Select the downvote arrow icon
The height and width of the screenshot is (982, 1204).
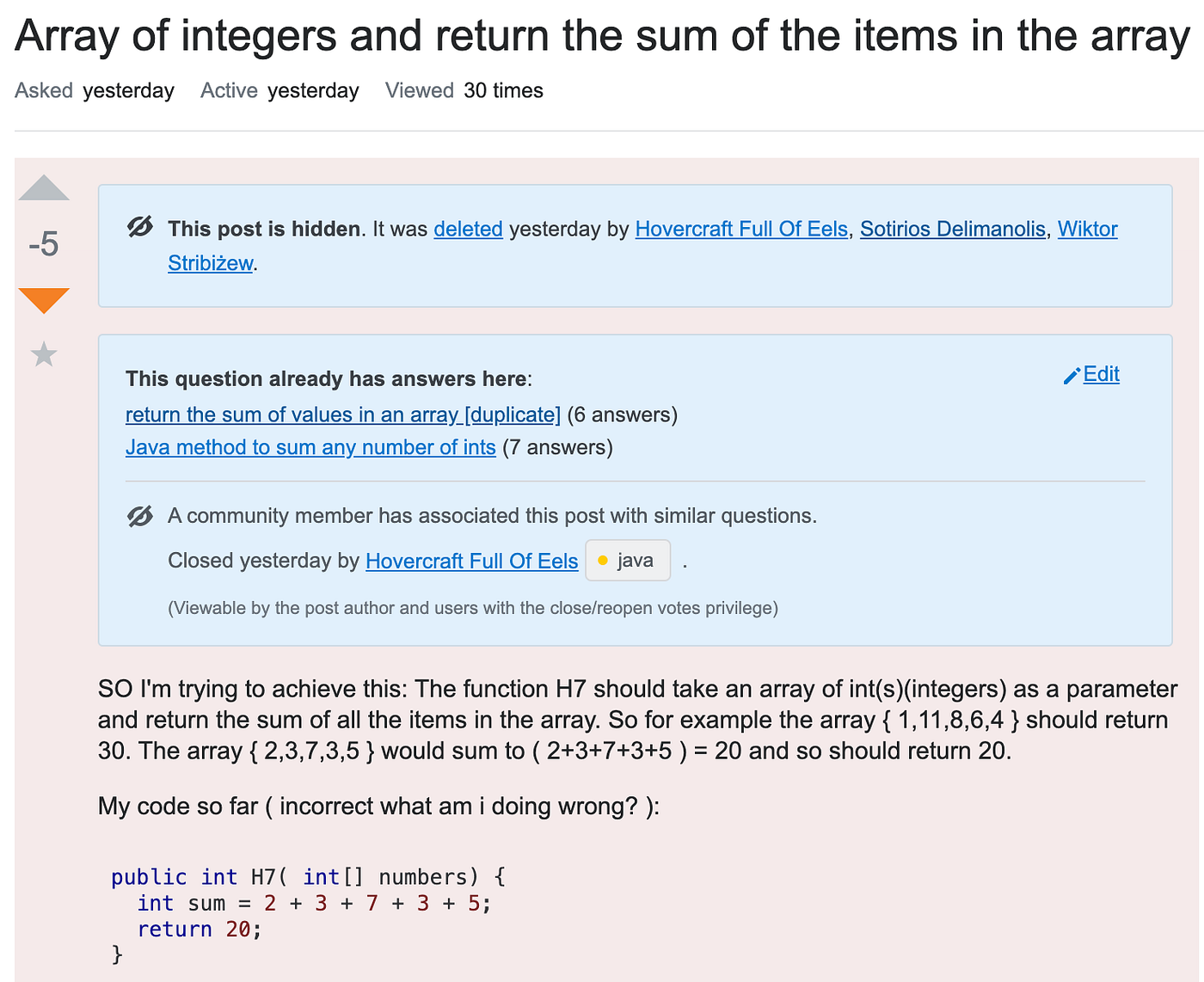click(x=44, y=300)
